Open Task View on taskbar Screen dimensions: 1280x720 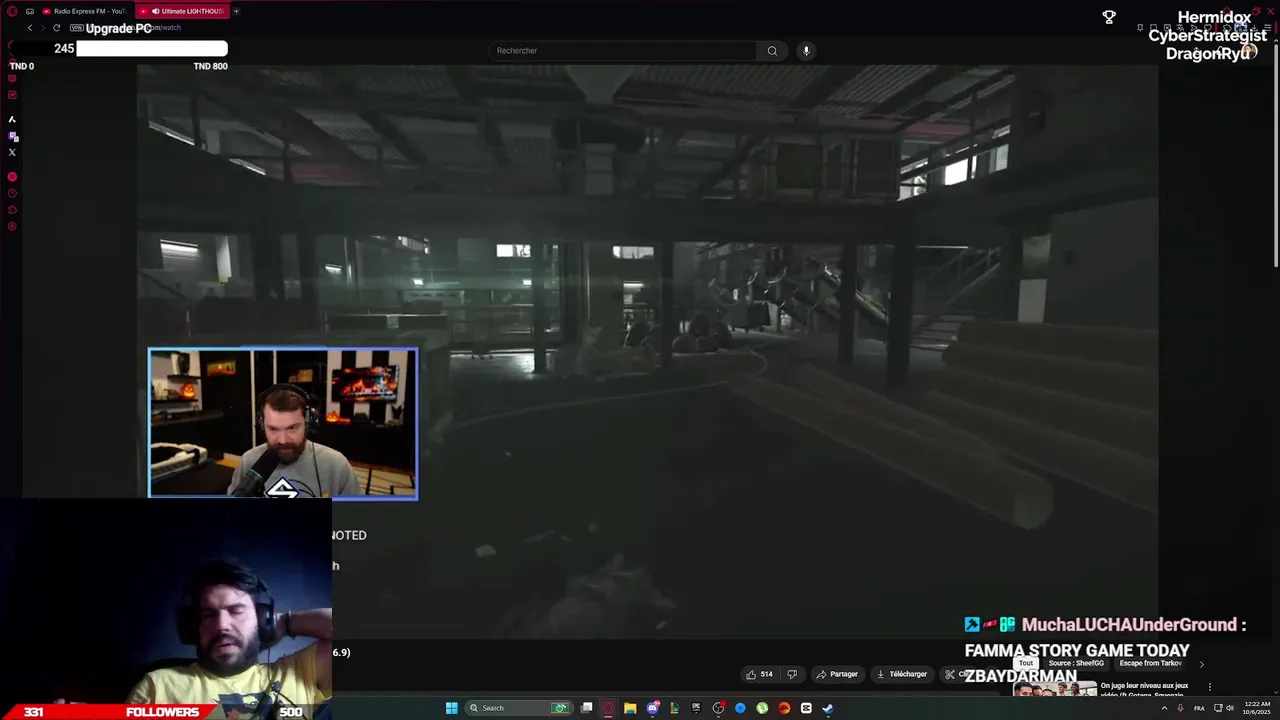pyautogui.click(x=587, y=708)
